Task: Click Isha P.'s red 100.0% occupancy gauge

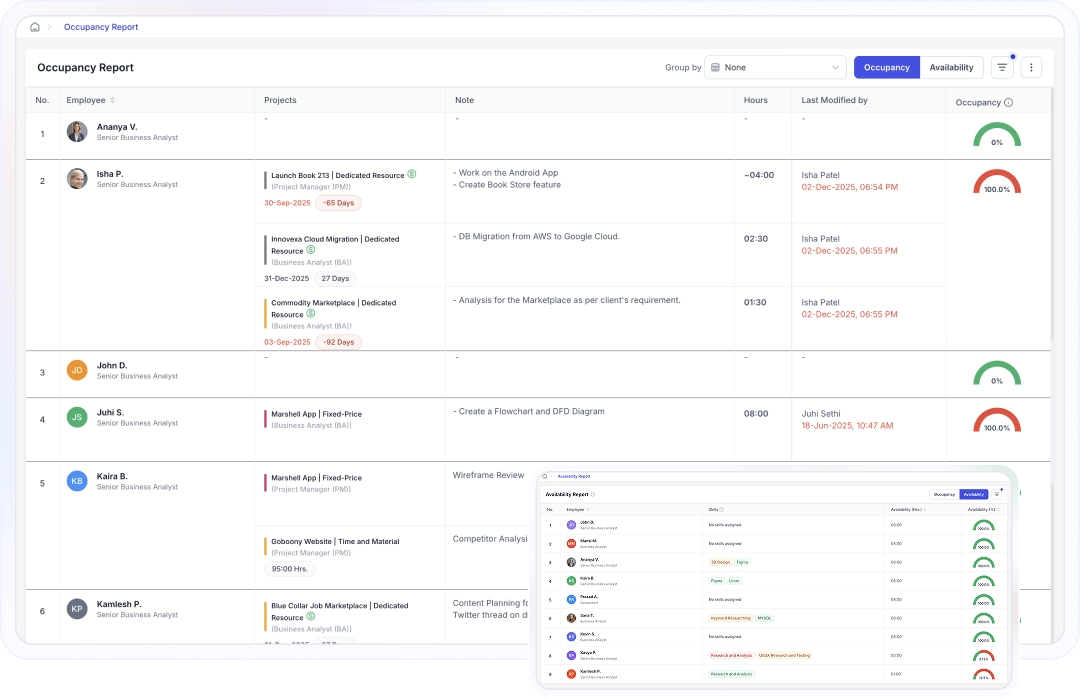Action: point(996,183)
